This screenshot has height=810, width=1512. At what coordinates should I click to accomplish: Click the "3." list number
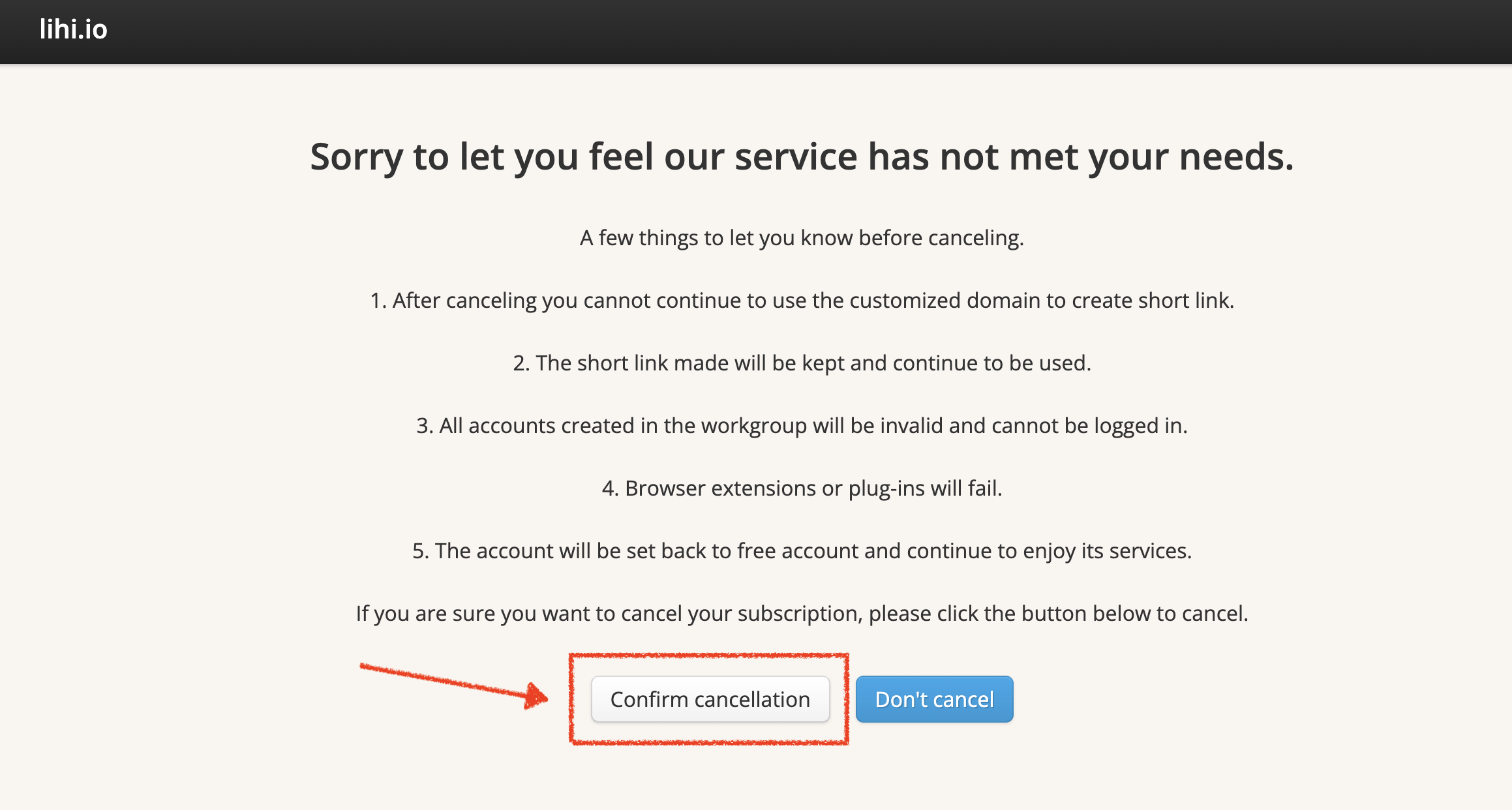point(424,426)
